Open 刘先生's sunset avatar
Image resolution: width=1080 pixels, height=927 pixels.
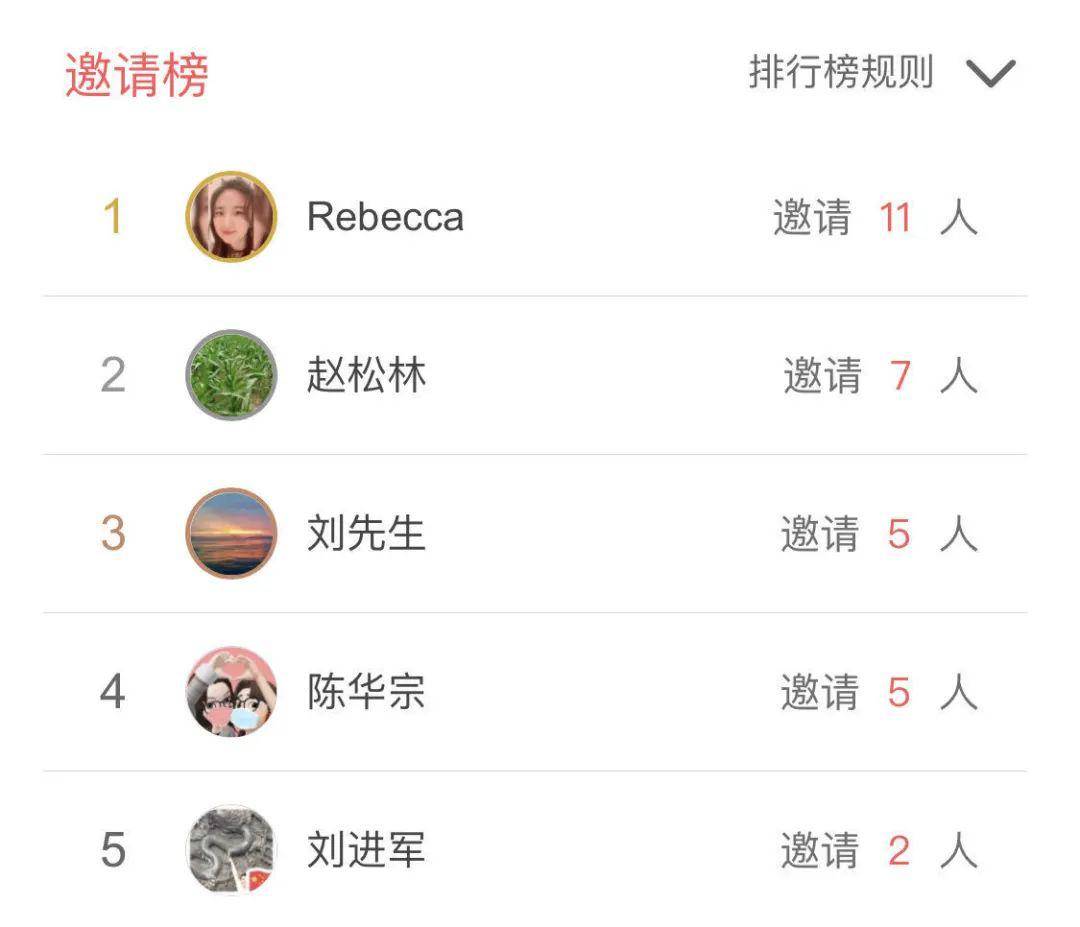coord(231,533)
